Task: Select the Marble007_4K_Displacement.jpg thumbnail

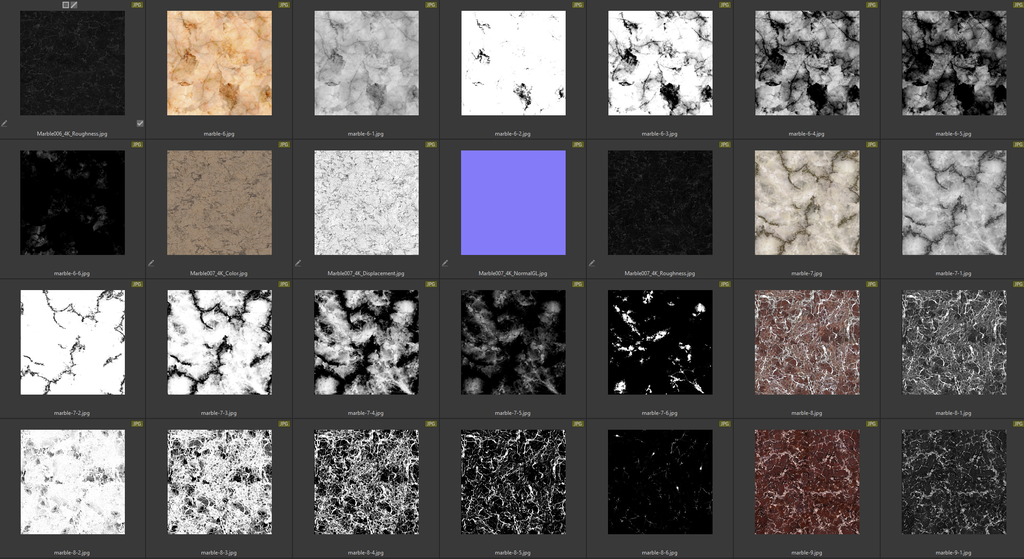Action: (366, 202)
